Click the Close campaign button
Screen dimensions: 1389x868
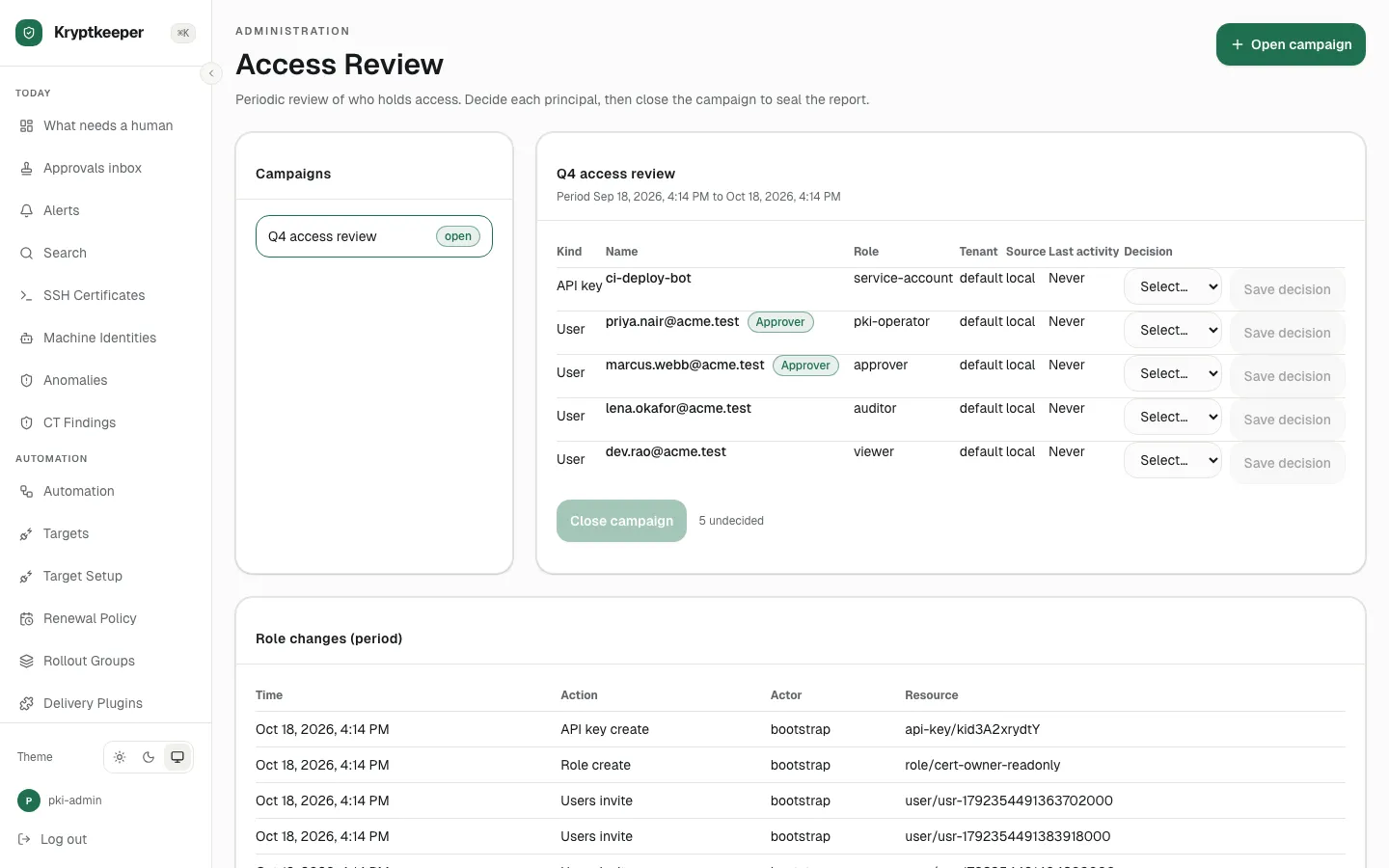click(621, 521)
